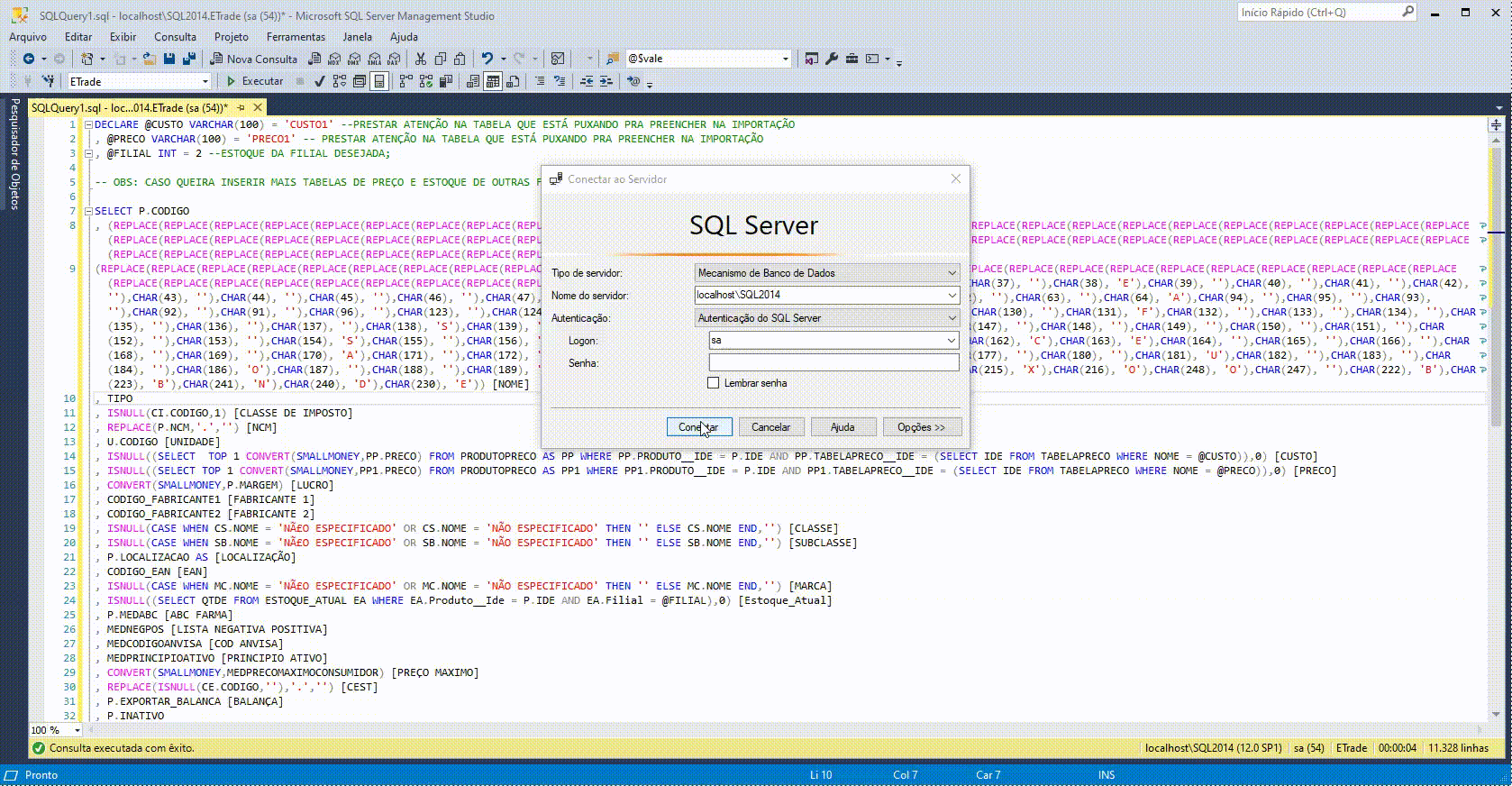Viewport: 1512px width, 786px height.
Task: Click the Cancelar button in the dialog
Action: (x=771, y=427)
